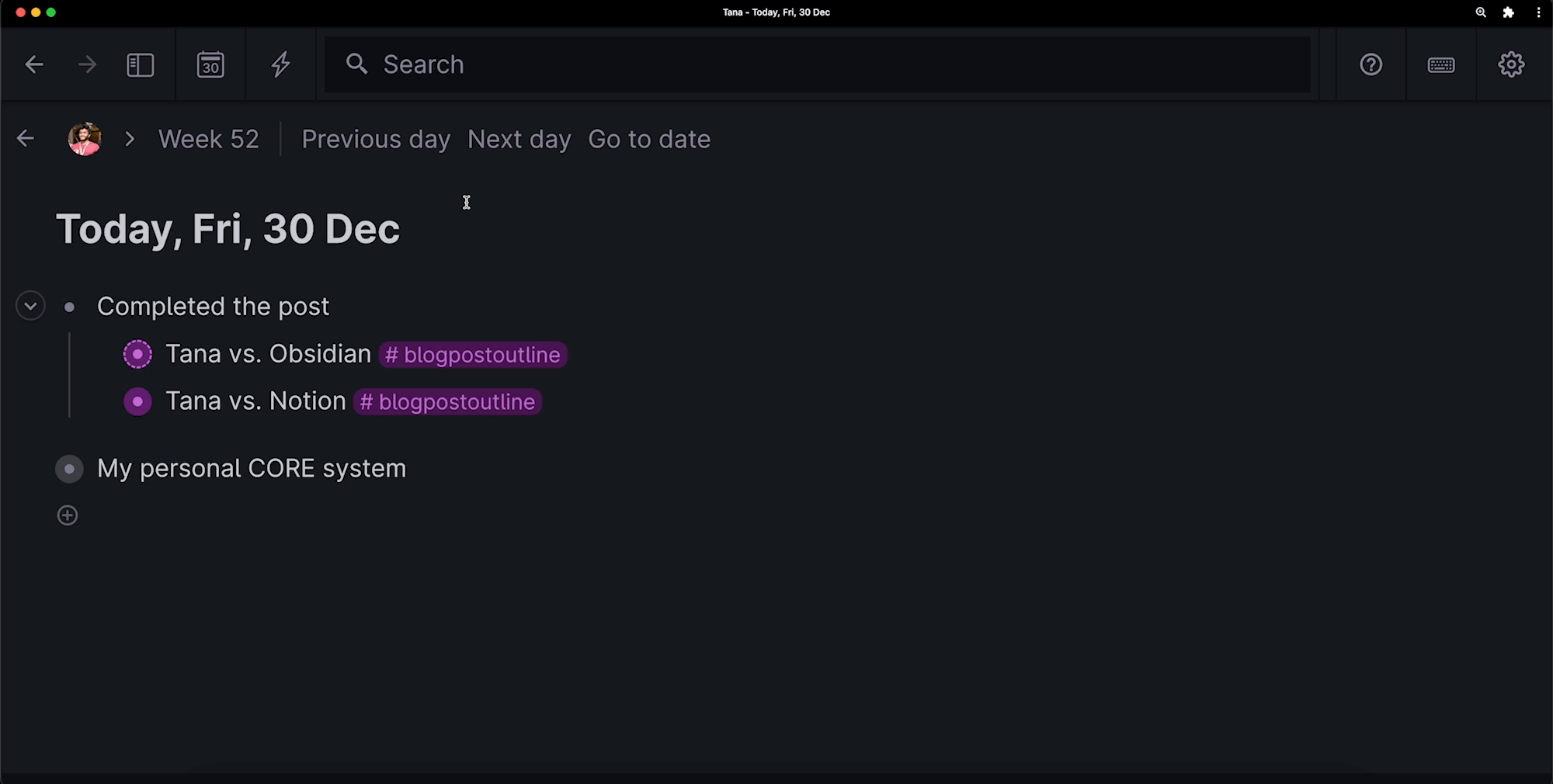Image resolution: width=1553 pixels, height=784 pixels.
Task: Open the Week 52 breadcrumb
Action: tap(208, 139)
